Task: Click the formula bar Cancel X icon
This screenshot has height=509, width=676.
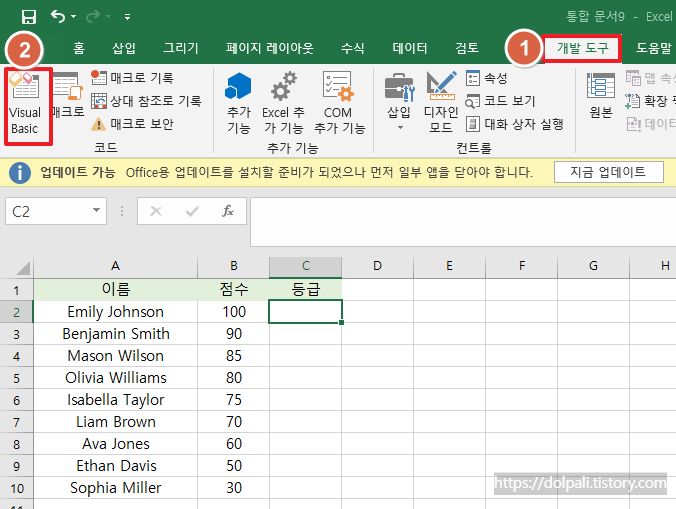Action: [x=156, y=211]
